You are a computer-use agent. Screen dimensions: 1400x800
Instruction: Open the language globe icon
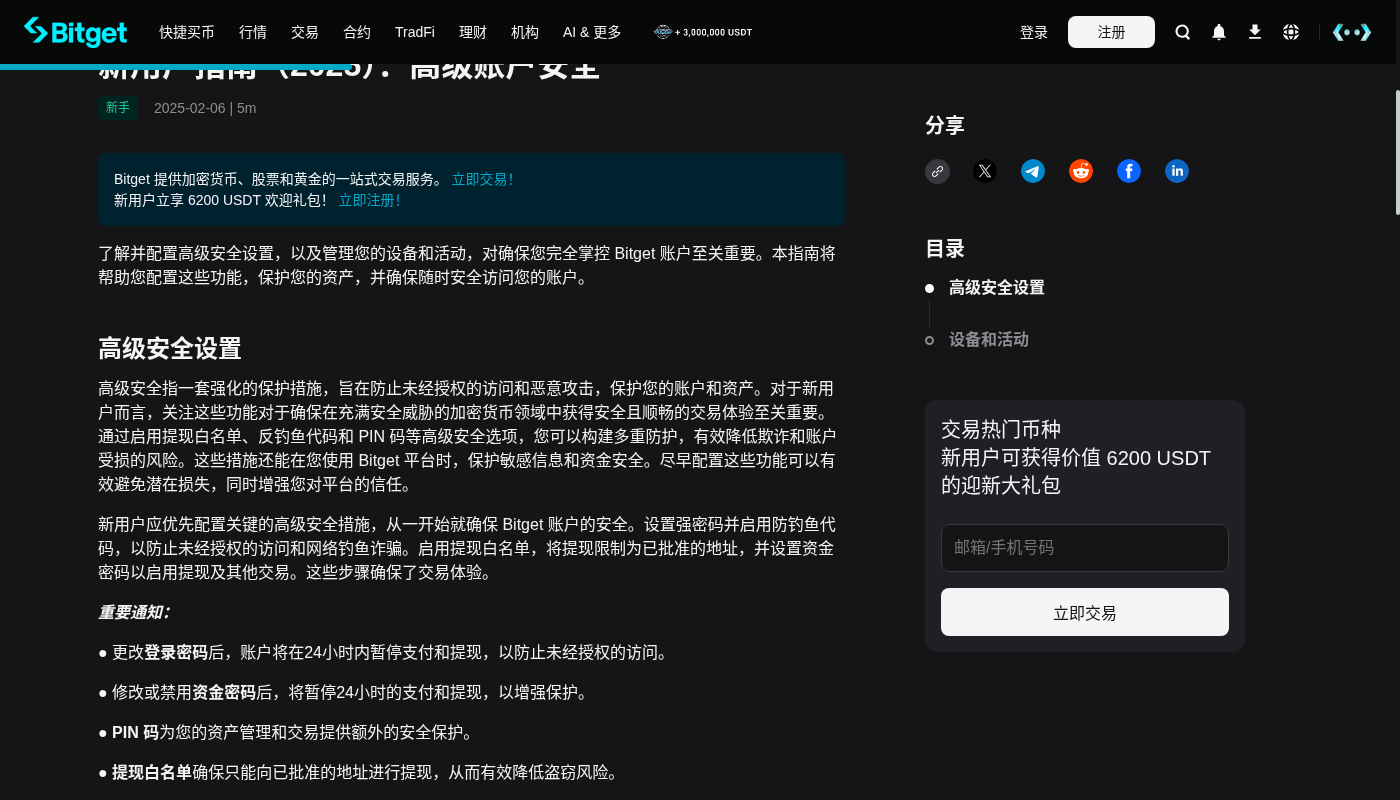[1291, 32]
